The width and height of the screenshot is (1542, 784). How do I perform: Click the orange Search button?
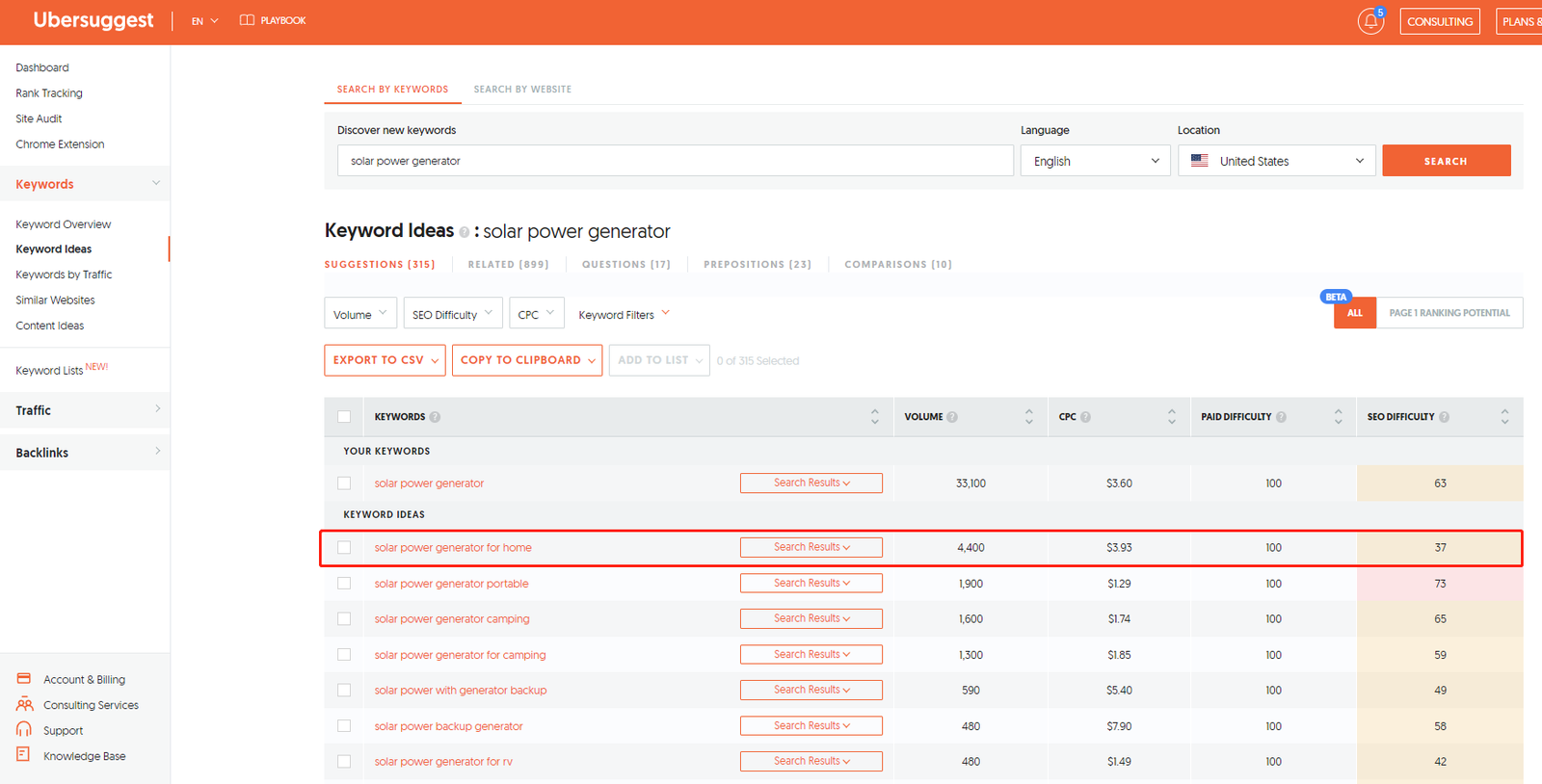[x=1446, y=161]
